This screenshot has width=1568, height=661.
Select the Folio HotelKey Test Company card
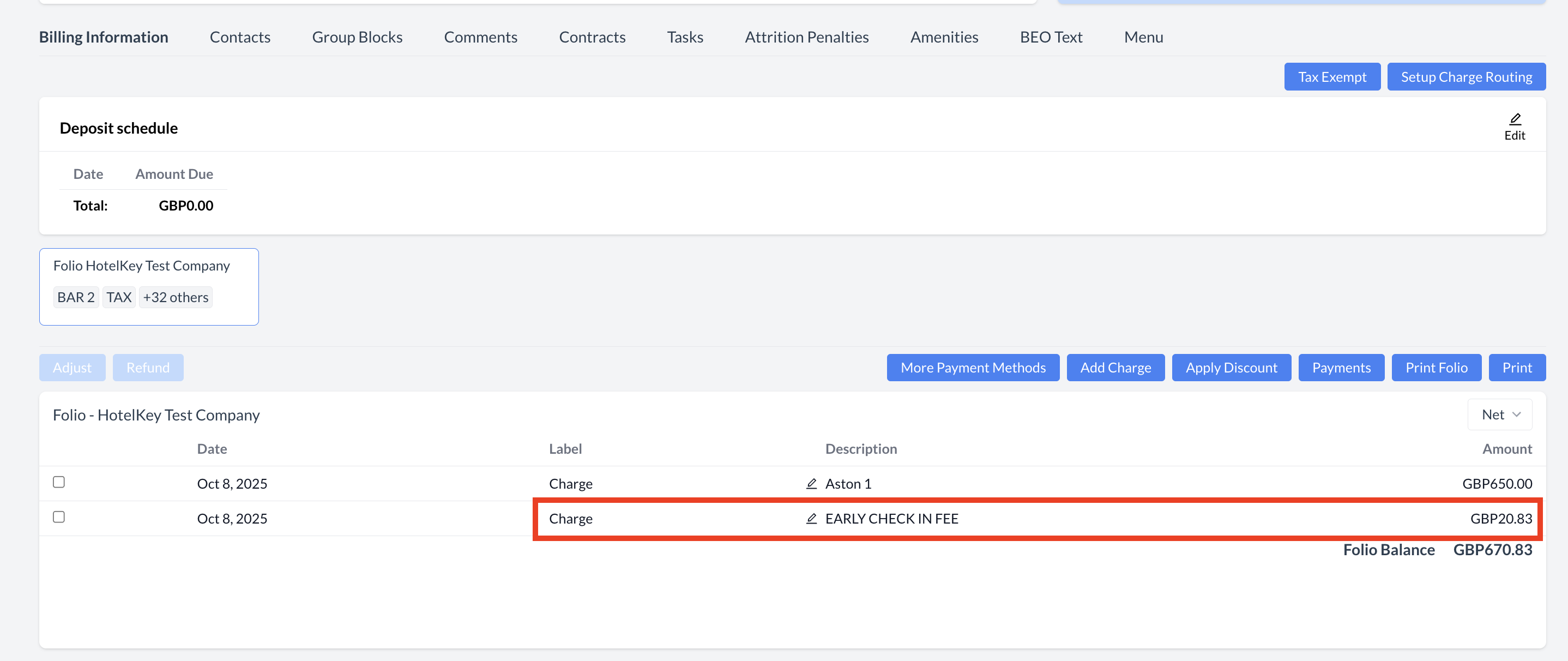point(141,266)
